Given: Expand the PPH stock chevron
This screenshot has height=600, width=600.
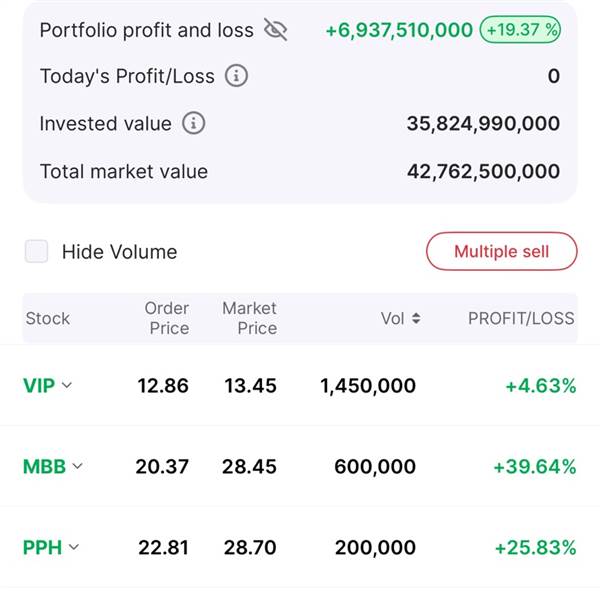Looking at the screenshot, I should tap(74, 547).
